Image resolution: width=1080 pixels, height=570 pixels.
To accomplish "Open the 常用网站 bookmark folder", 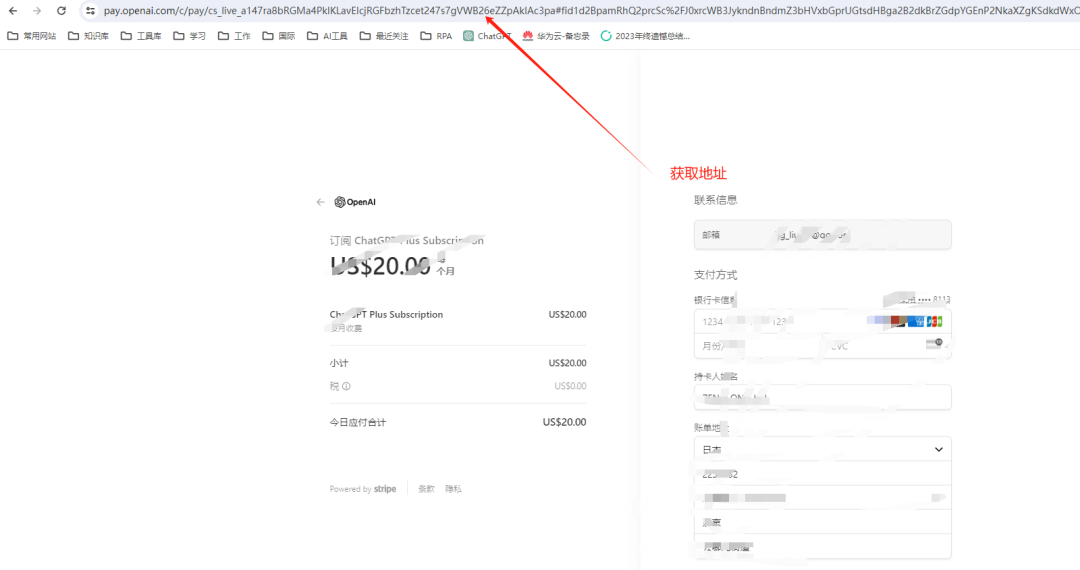I will pos(32,36).
